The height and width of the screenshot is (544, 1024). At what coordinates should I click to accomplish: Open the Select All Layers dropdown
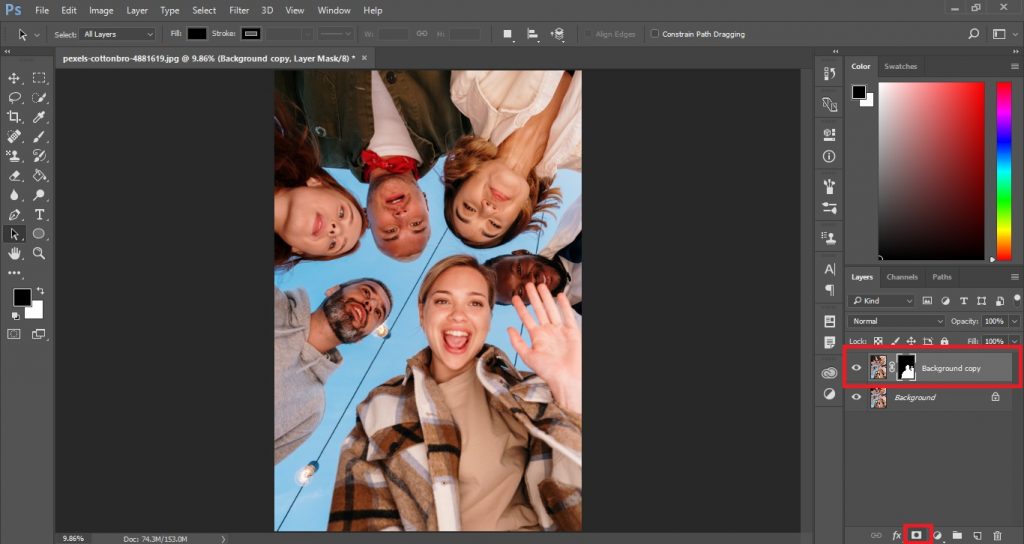[x=118, y=34]
